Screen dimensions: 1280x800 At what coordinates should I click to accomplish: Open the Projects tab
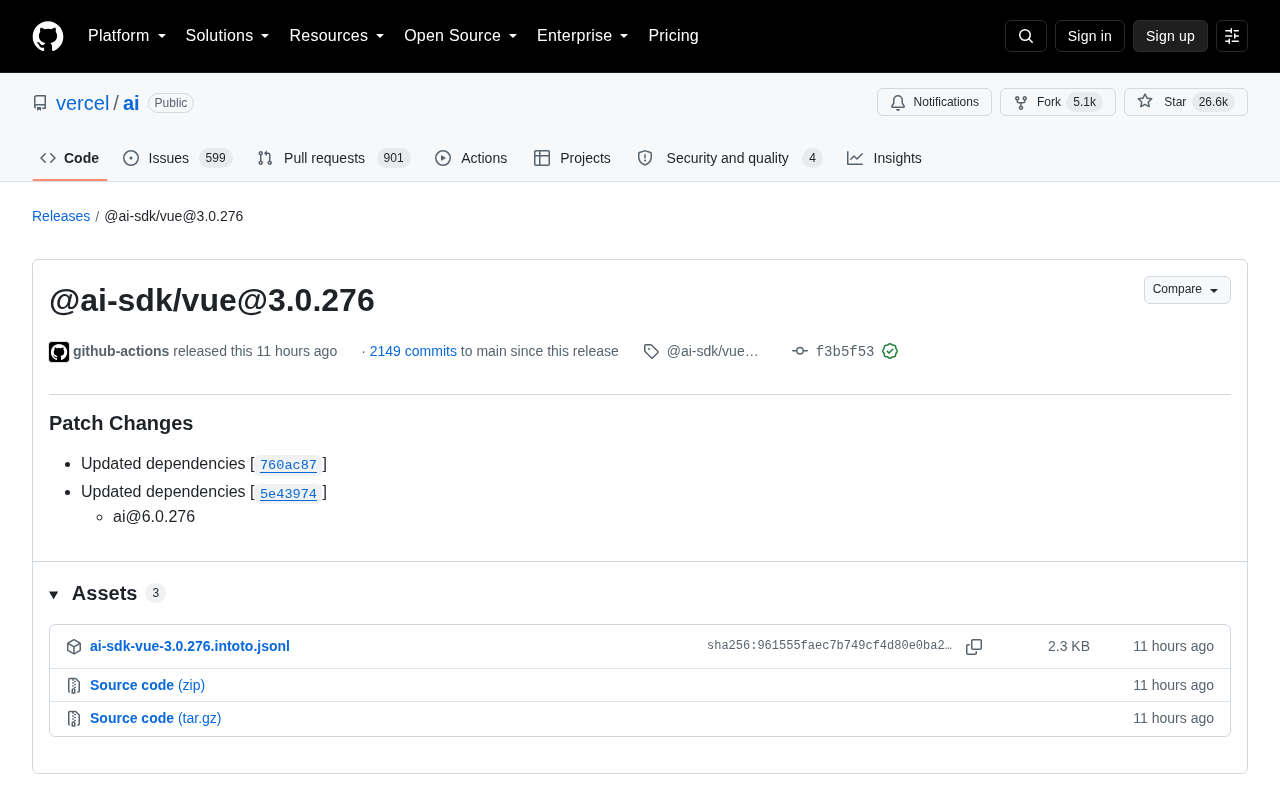pos(572,158)
